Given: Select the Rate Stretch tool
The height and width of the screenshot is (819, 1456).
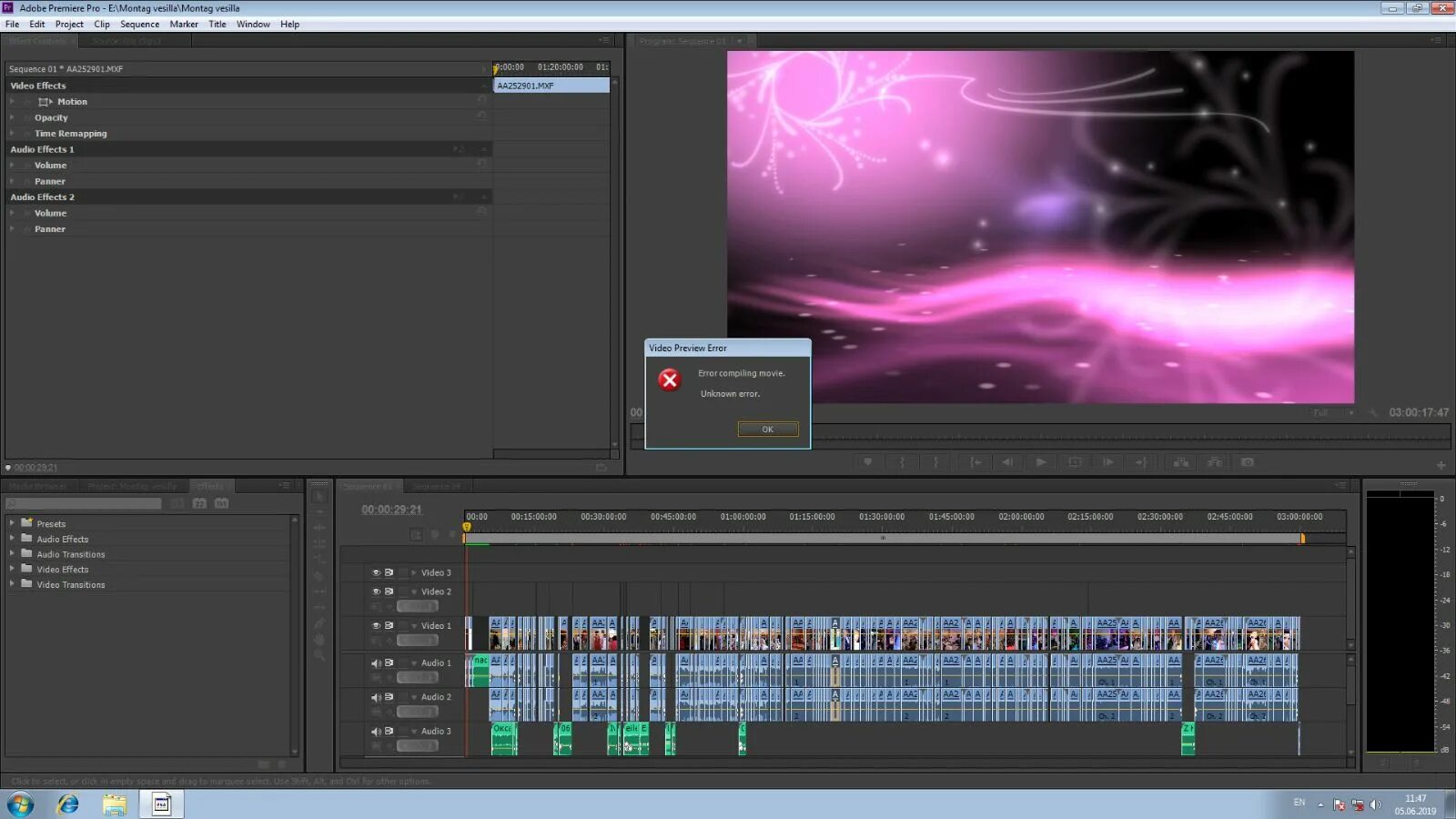Looking at the screenshot, I should click(x=319, y=559).
